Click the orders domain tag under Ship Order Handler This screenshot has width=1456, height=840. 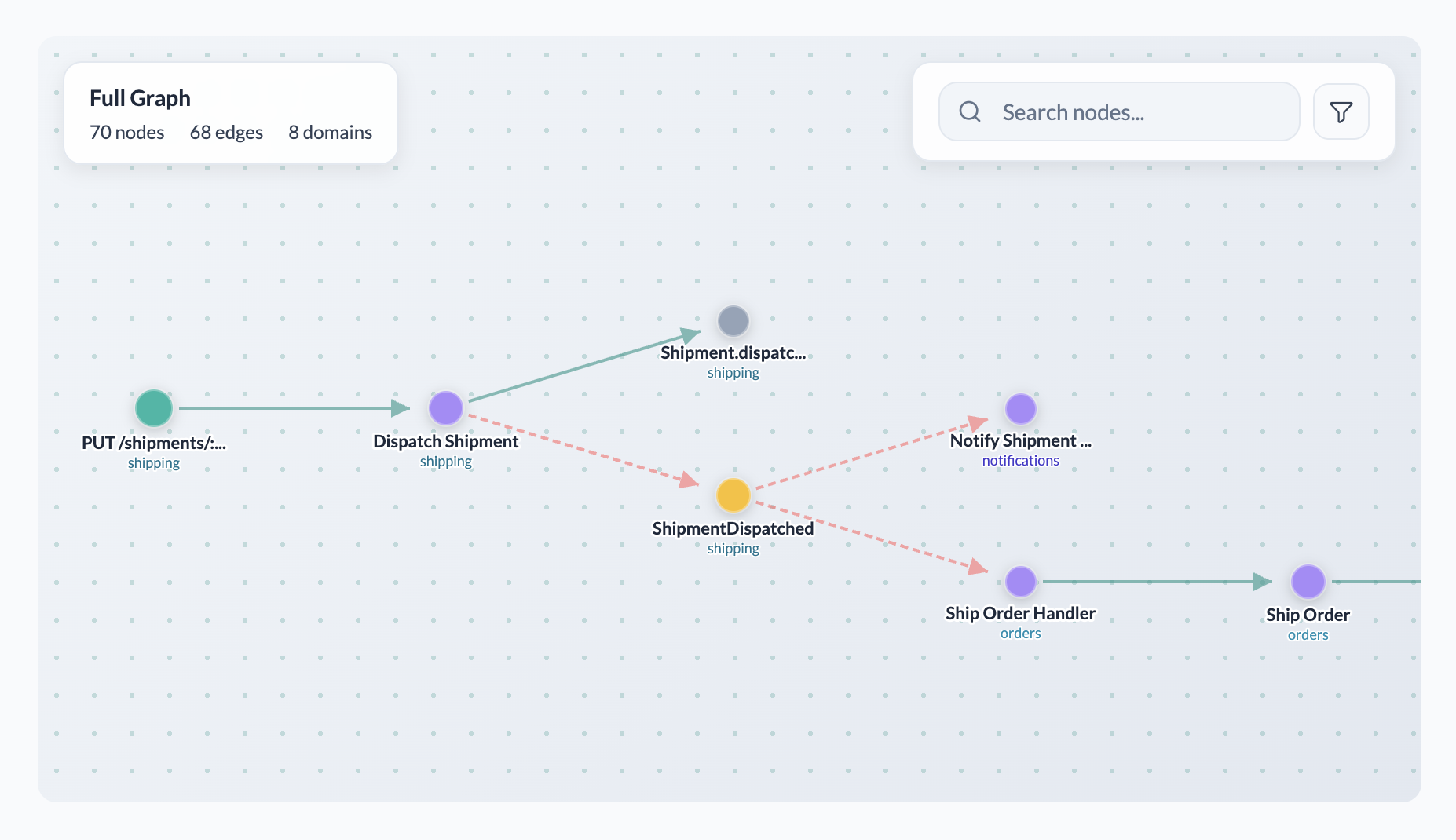pyautogui.click(x=1019, y=633)
